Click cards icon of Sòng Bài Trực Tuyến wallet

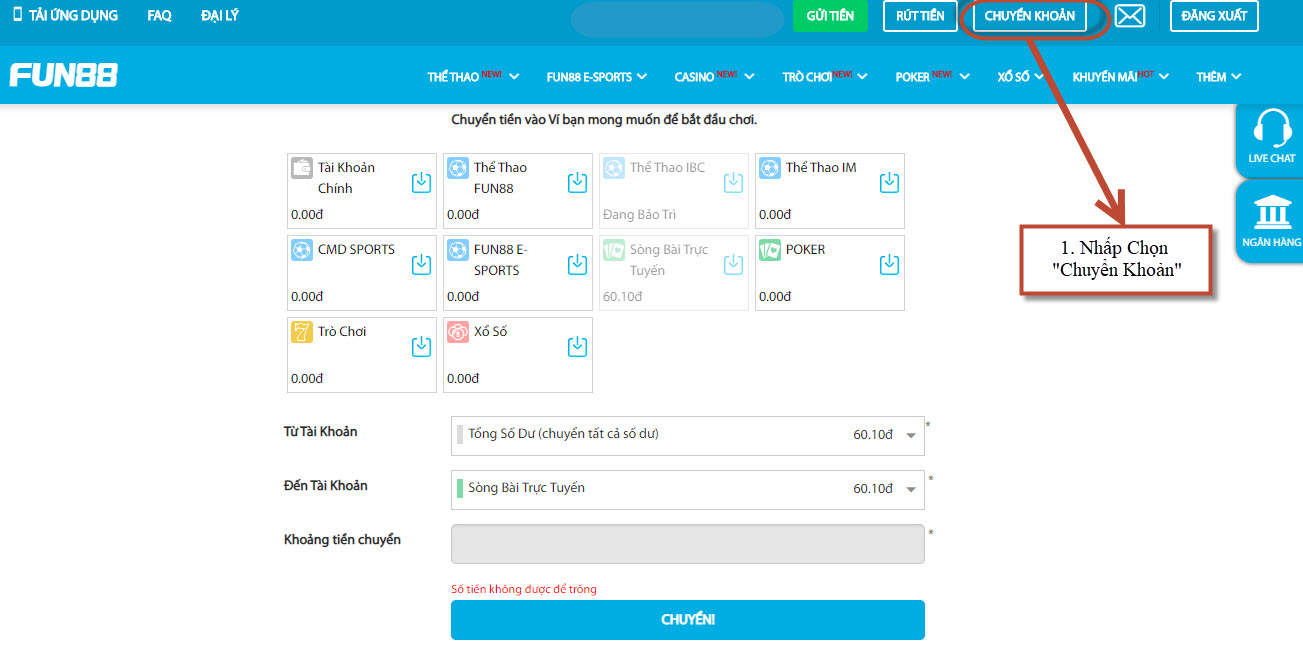point(614,250)
